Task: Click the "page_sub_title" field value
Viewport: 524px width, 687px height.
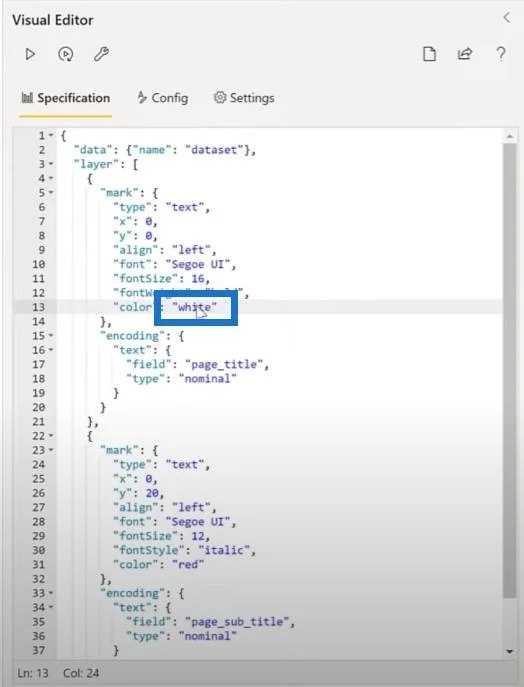Action: click(237, 622)
